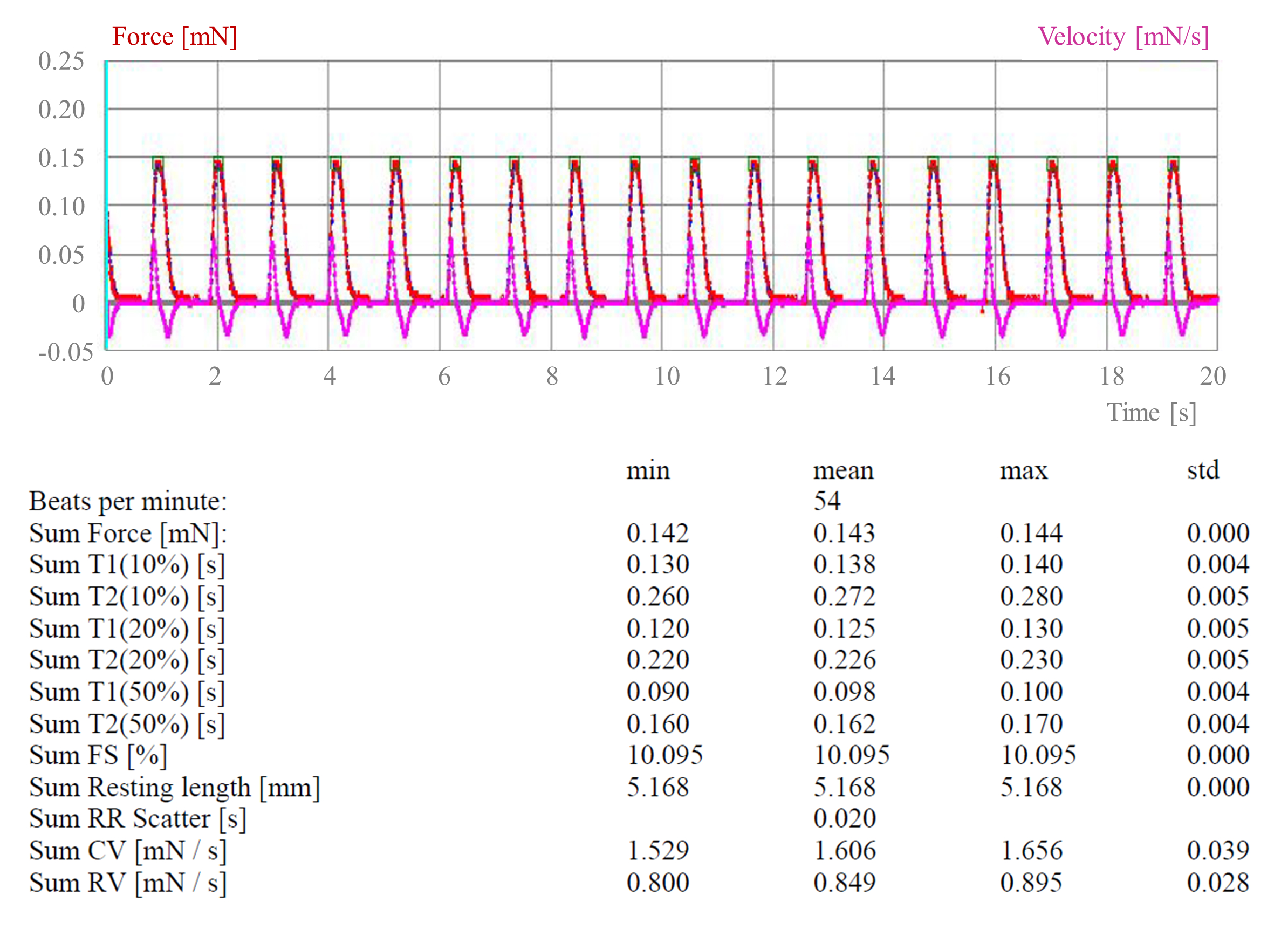Screen dimensions: 1288x929
Task: Select the Sum RR Scatter value 0.020
Action: pos(845,819)
